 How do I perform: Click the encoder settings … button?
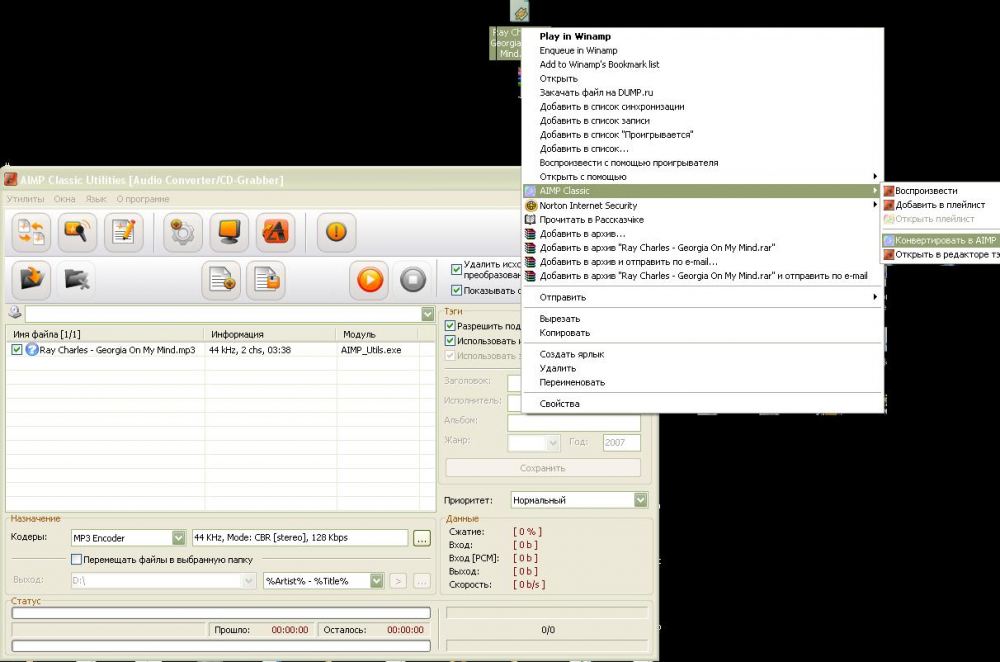click(422, 538)
